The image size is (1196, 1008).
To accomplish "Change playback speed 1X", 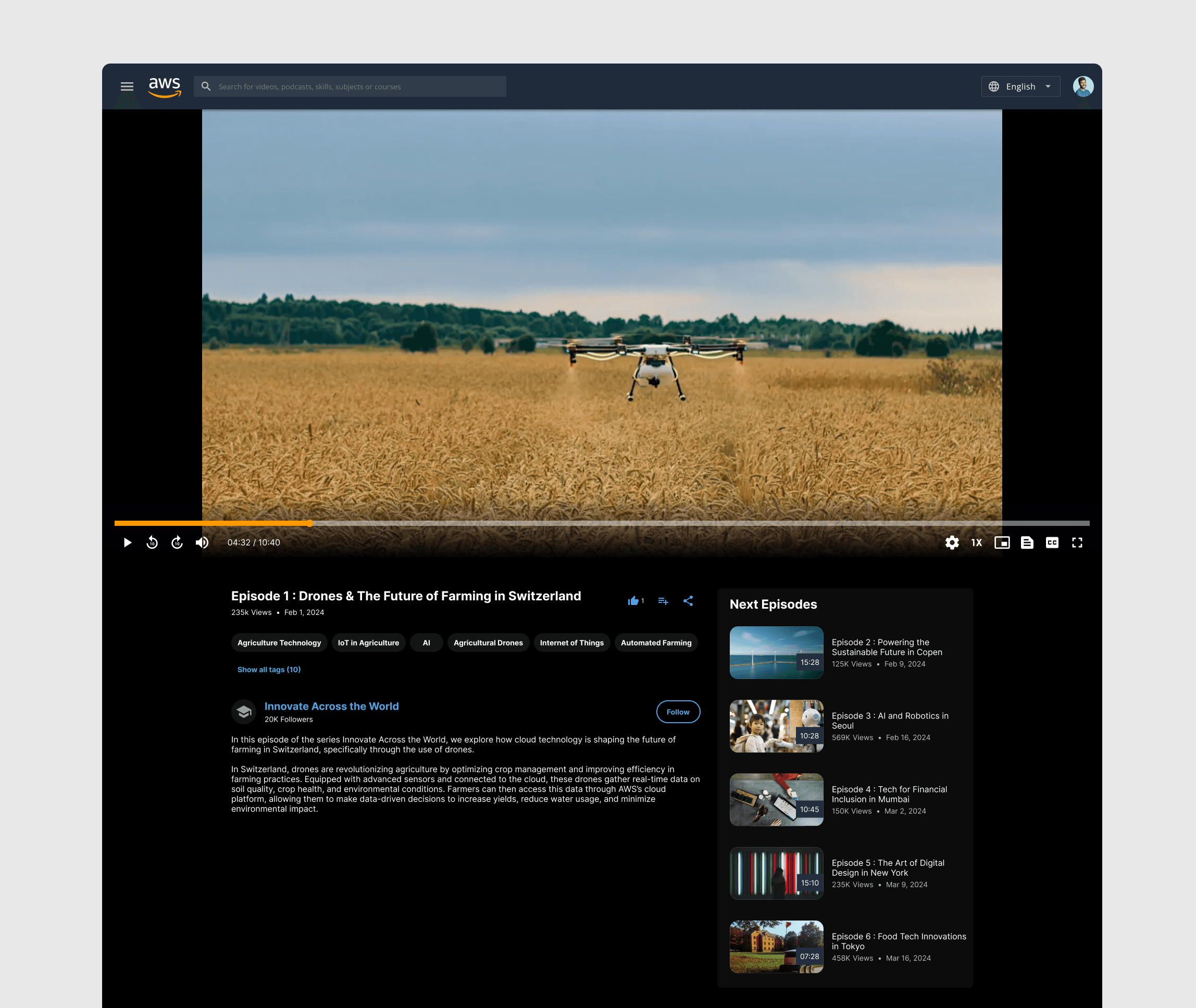I will pyautogui.click(x=977, y=543).
